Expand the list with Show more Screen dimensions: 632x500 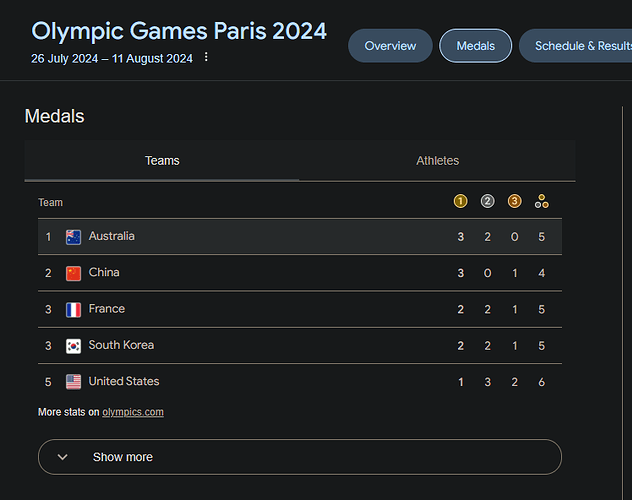[300, 457]
